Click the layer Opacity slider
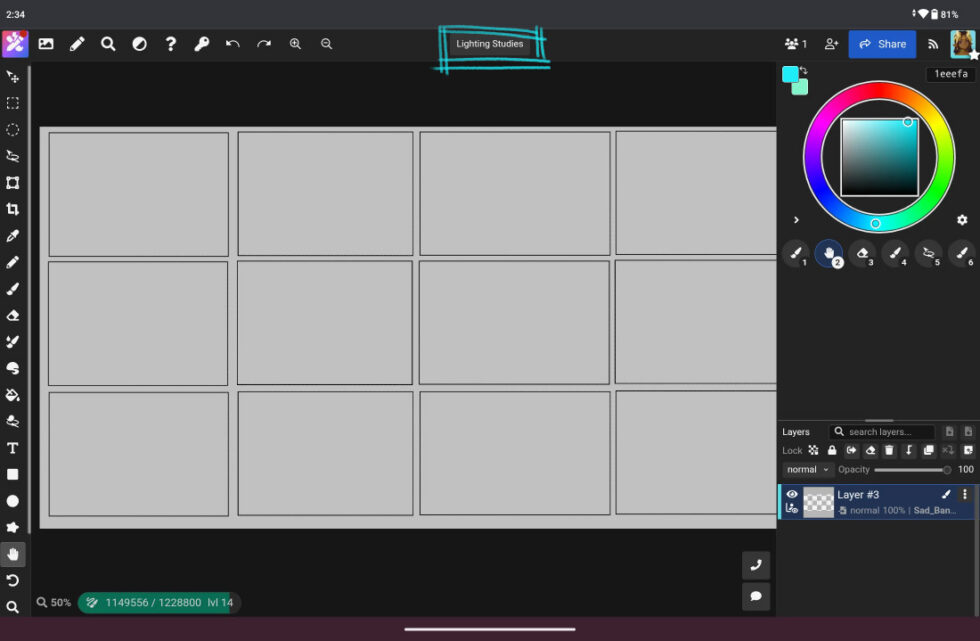 [x=912, y=469]
